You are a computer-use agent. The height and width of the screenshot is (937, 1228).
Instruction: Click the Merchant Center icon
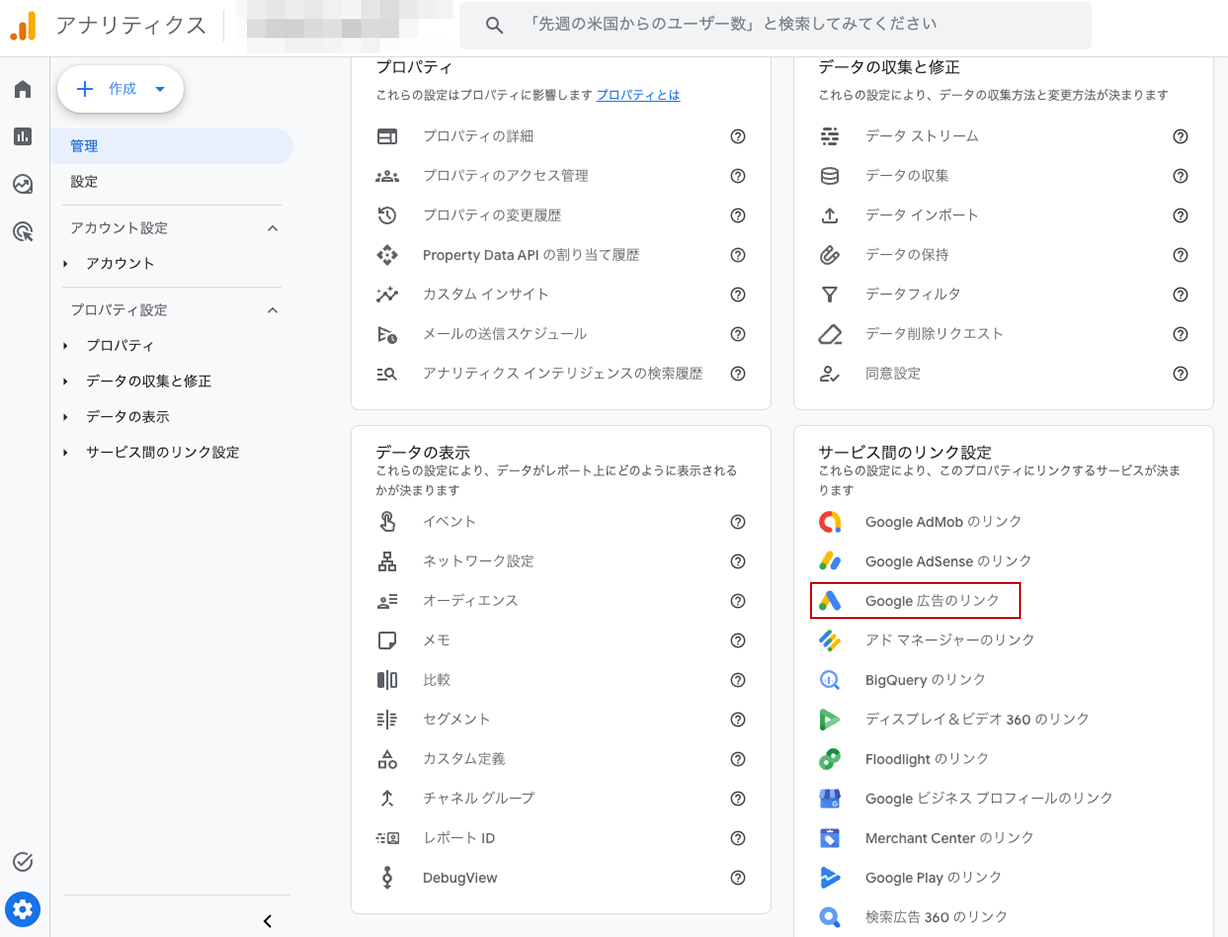[829, 838]
